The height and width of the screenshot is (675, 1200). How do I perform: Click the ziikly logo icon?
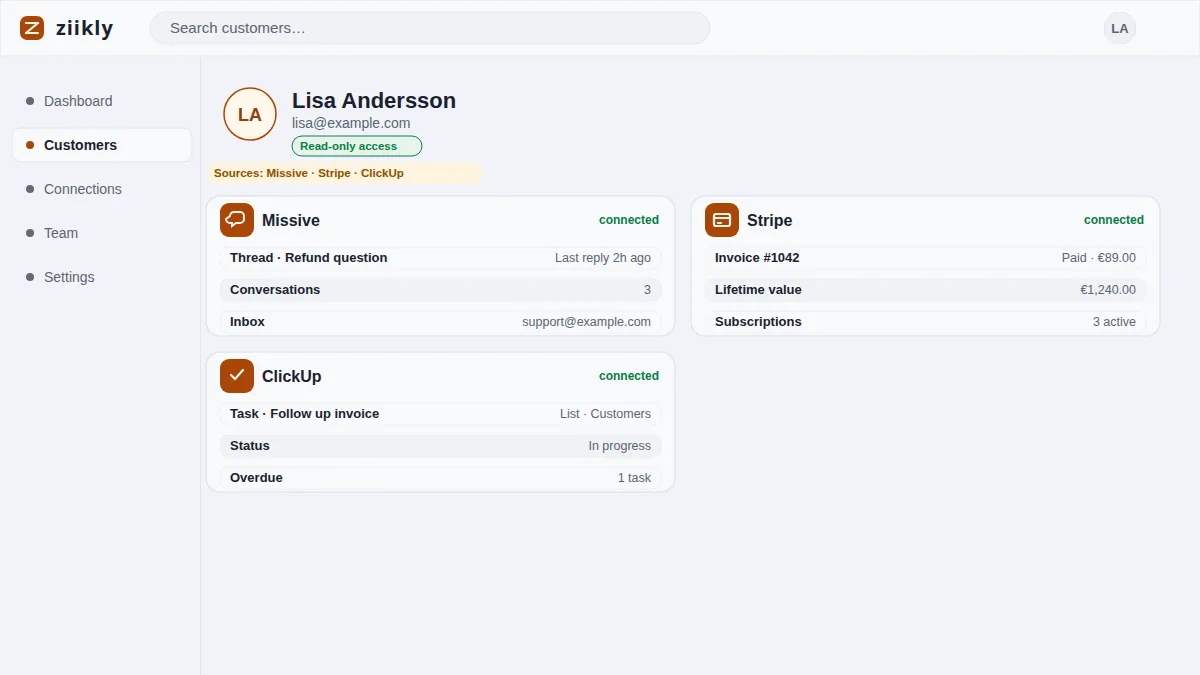click(32, 28)
